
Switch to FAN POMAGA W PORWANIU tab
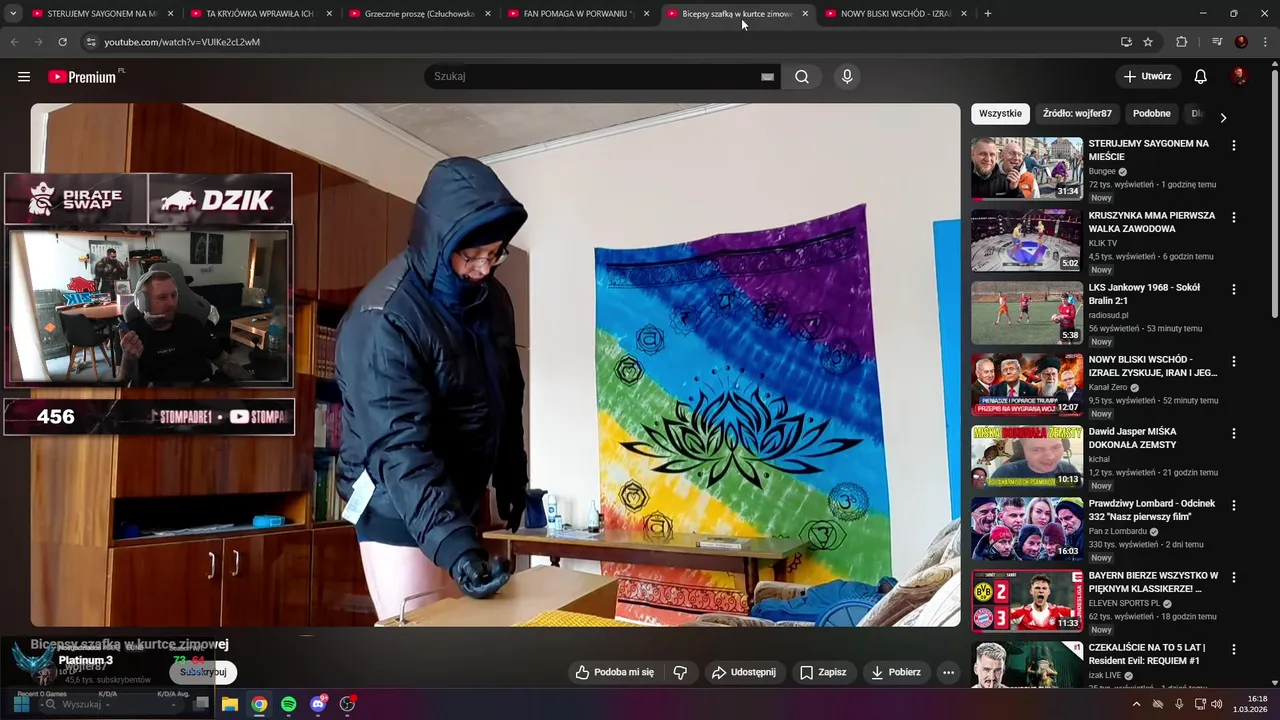[577, 14]
